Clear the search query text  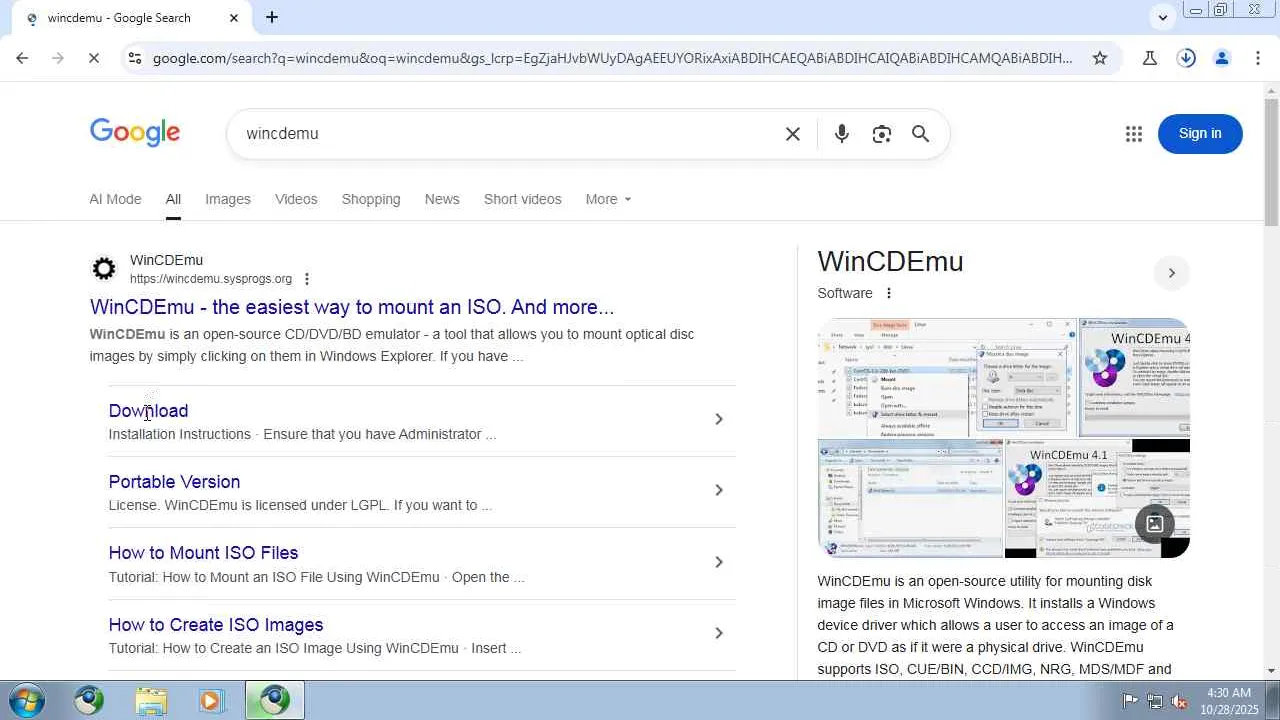click(793, 134)
